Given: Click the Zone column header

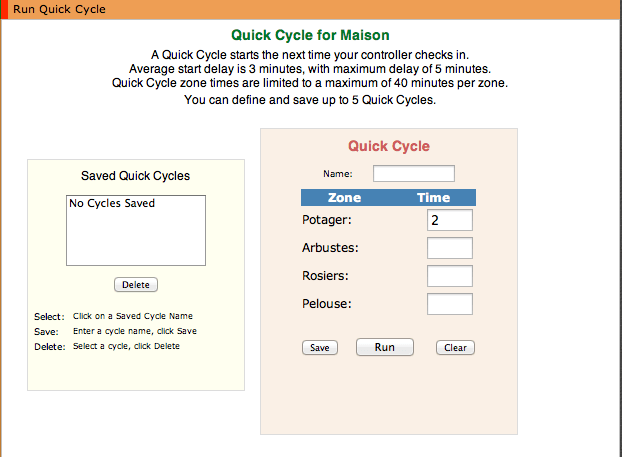Looking at the screenshot, I should point(344,198).
